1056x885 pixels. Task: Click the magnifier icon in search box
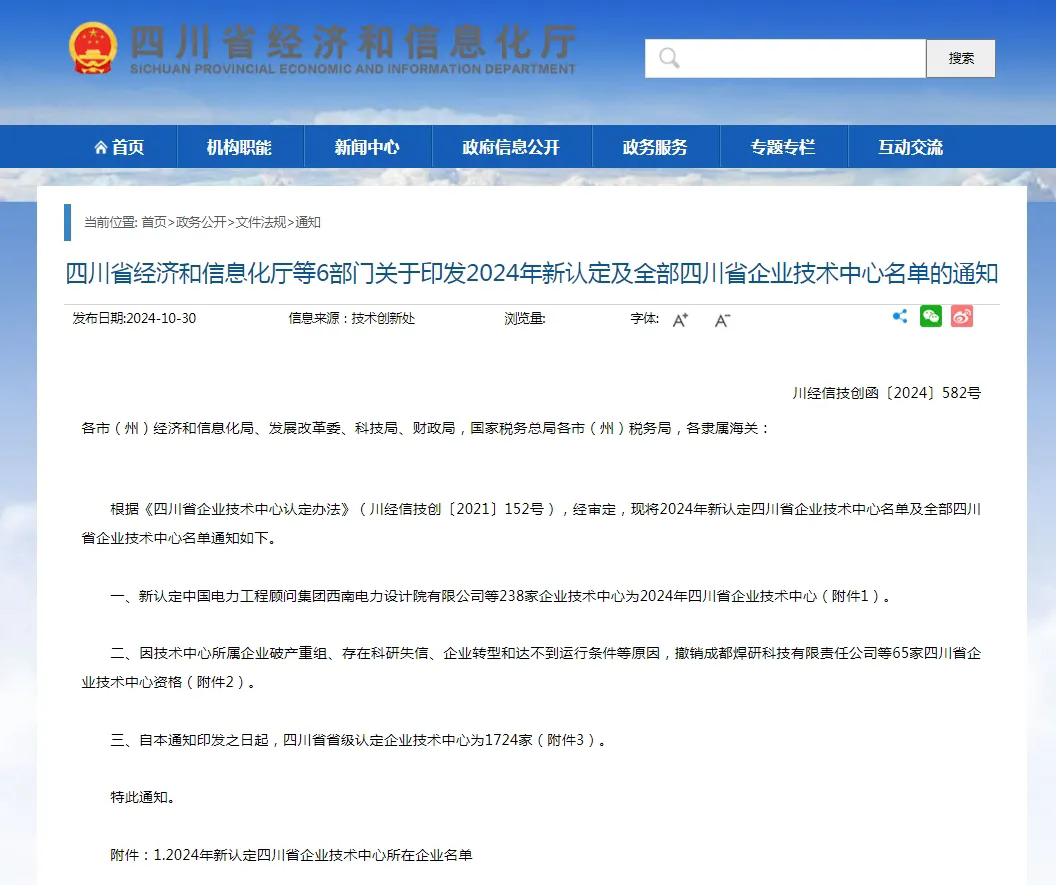(669, 58)
